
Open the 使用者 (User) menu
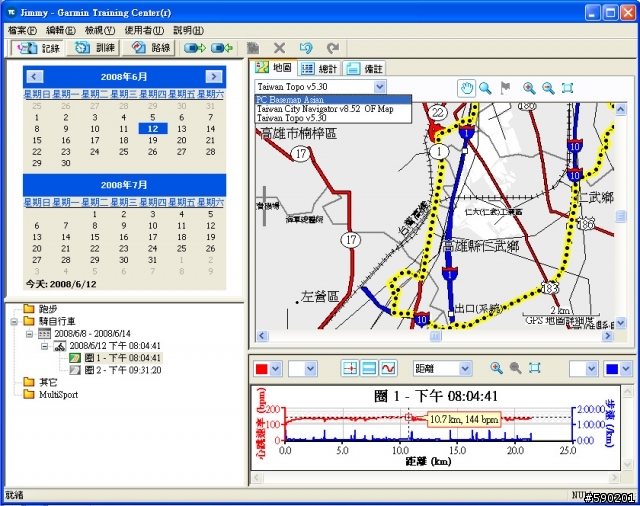[144, 30]
